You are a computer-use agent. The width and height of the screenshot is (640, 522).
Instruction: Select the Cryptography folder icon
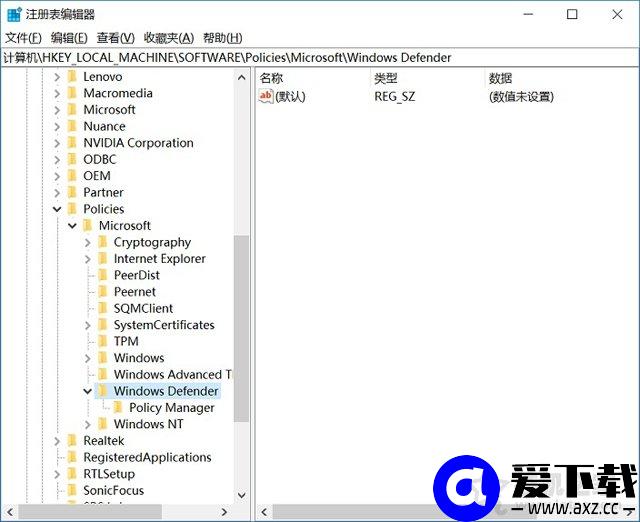103,242
